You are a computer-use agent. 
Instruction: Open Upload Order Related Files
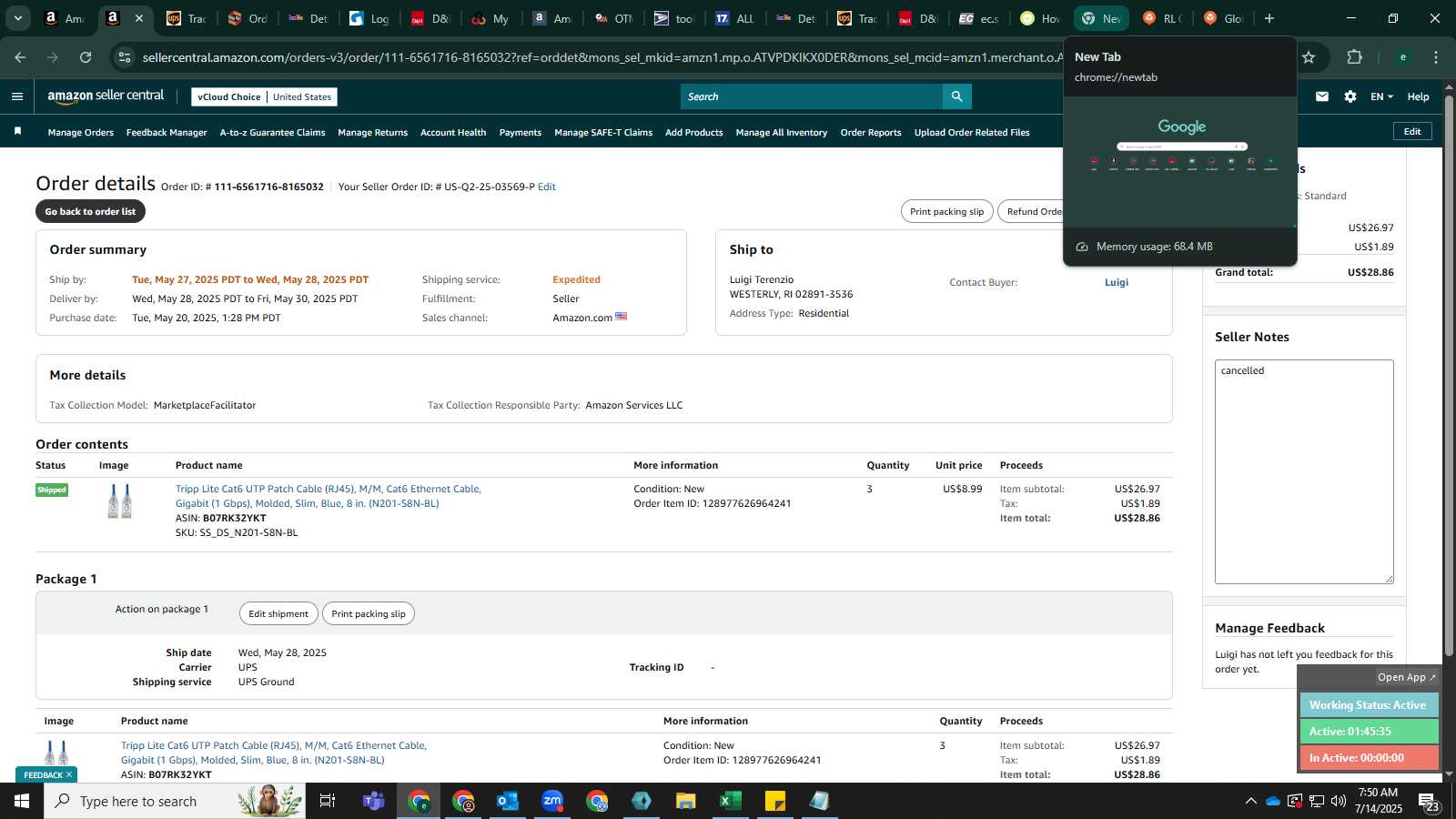[972, 133]
